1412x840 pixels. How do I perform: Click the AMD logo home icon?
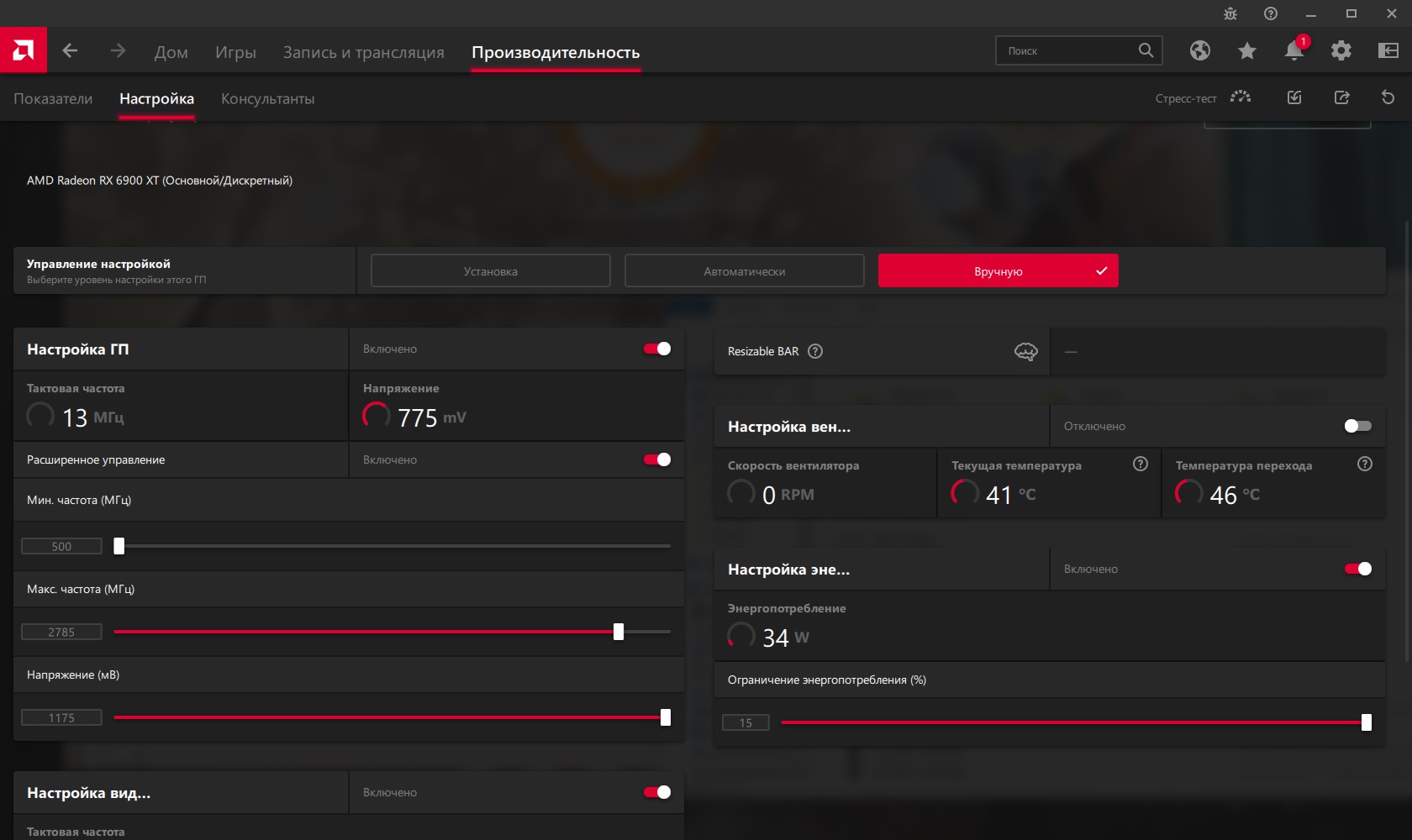(24, 50)
